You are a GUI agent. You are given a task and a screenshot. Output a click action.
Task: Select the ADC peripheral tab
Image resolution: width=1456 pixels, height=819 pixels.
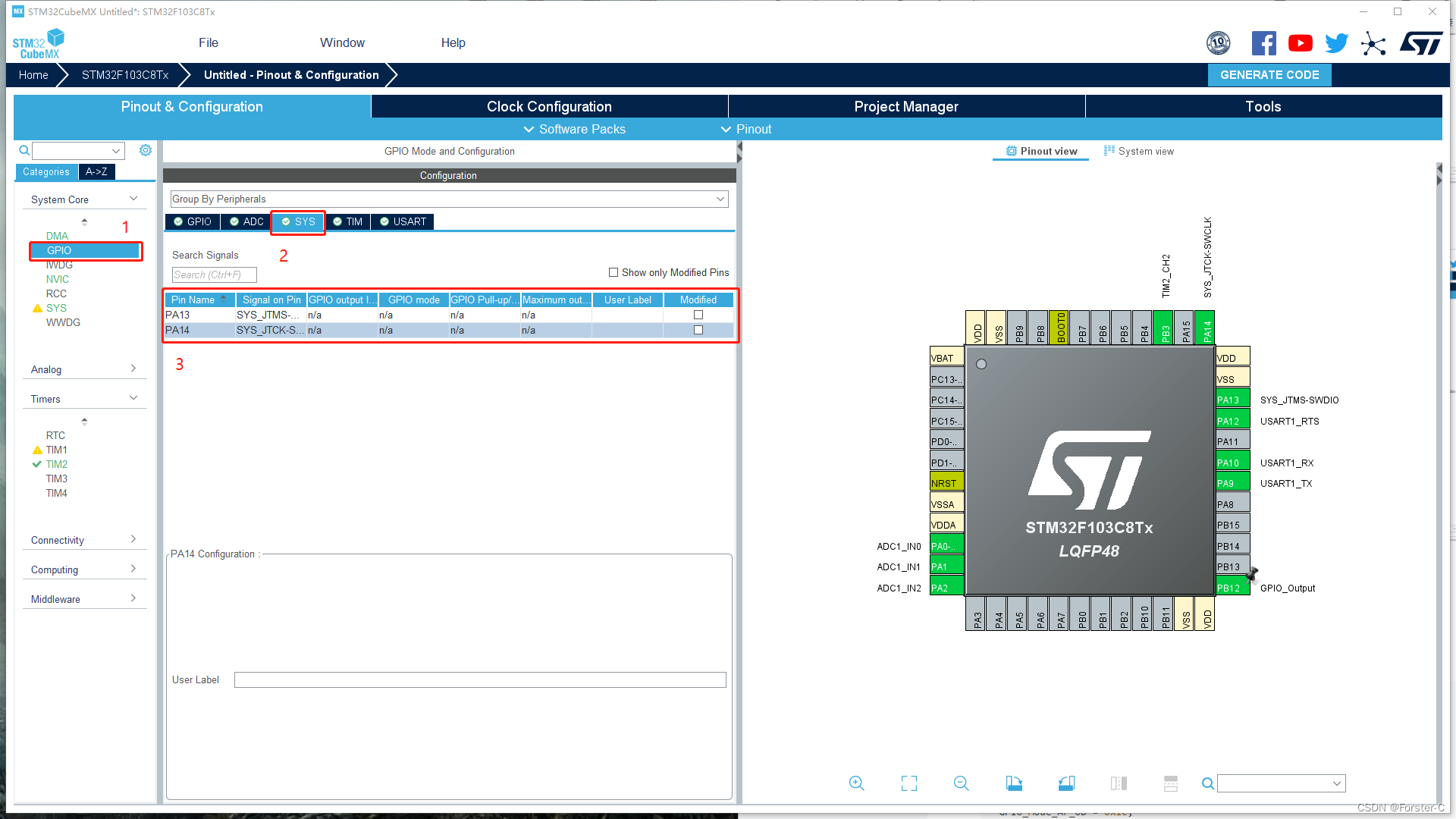click(x=247, y=221)
